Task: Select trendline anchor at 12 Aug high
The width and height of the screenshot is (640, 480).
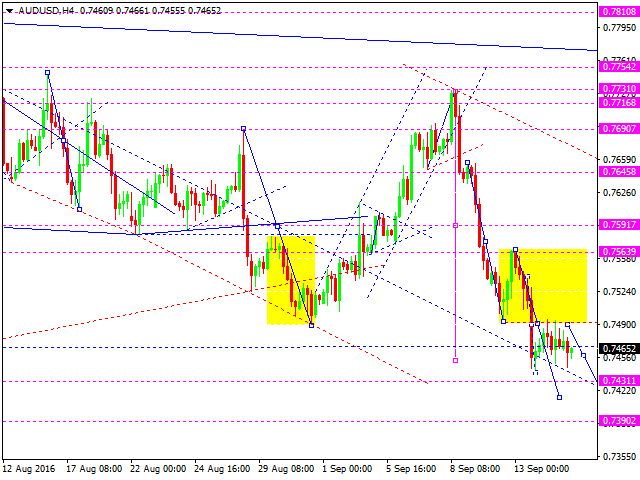Action: (x=48, y=73)
